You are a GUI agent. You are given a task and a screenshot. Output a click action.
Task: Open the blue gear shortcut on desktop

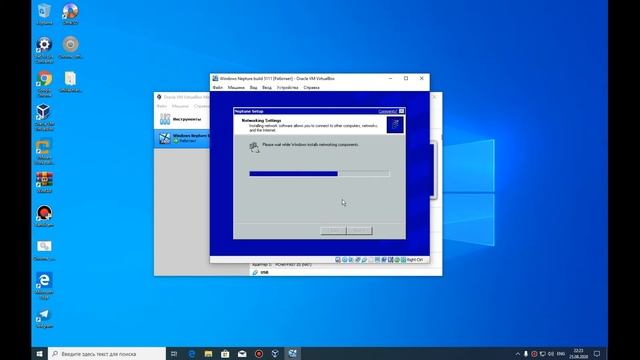pyautogui.click(x=44, y=49)
